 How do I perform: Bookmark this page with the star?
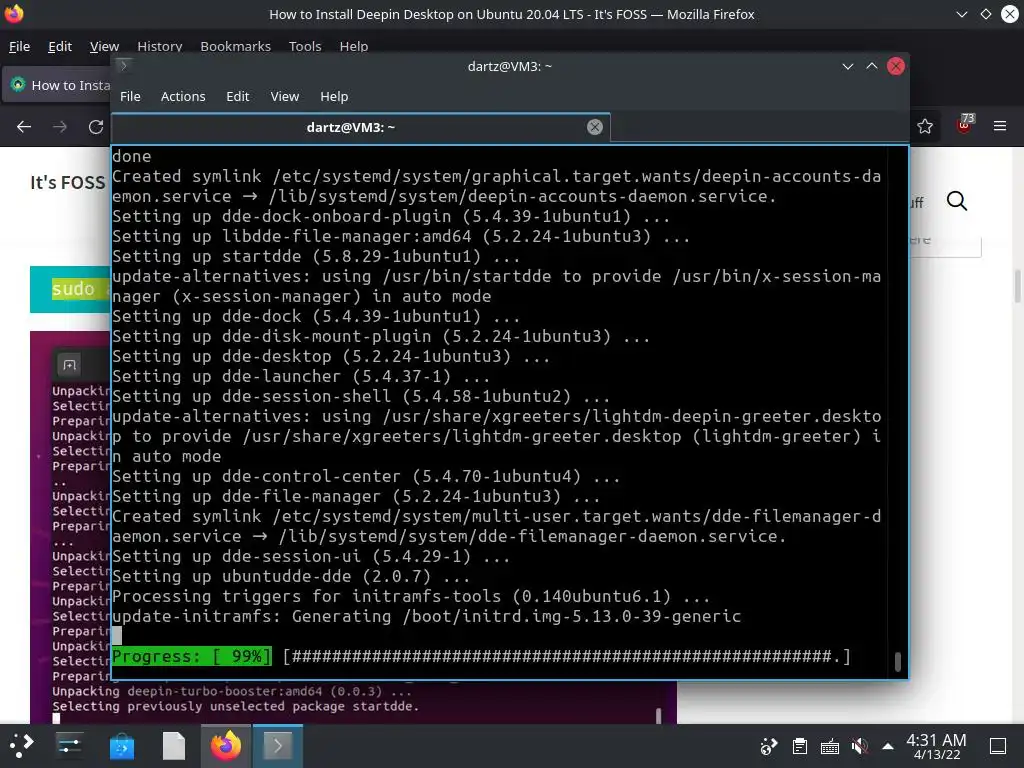[x=925, y=126]
